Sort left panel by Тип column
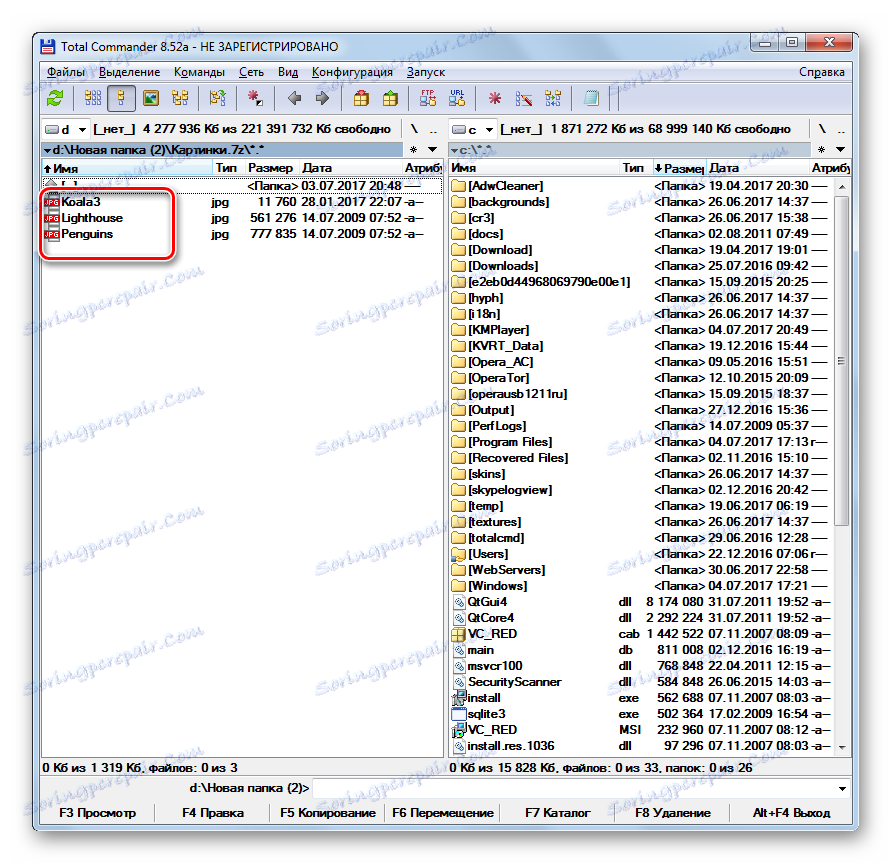This screenshot has height=864, width=892. coord(229,168)
